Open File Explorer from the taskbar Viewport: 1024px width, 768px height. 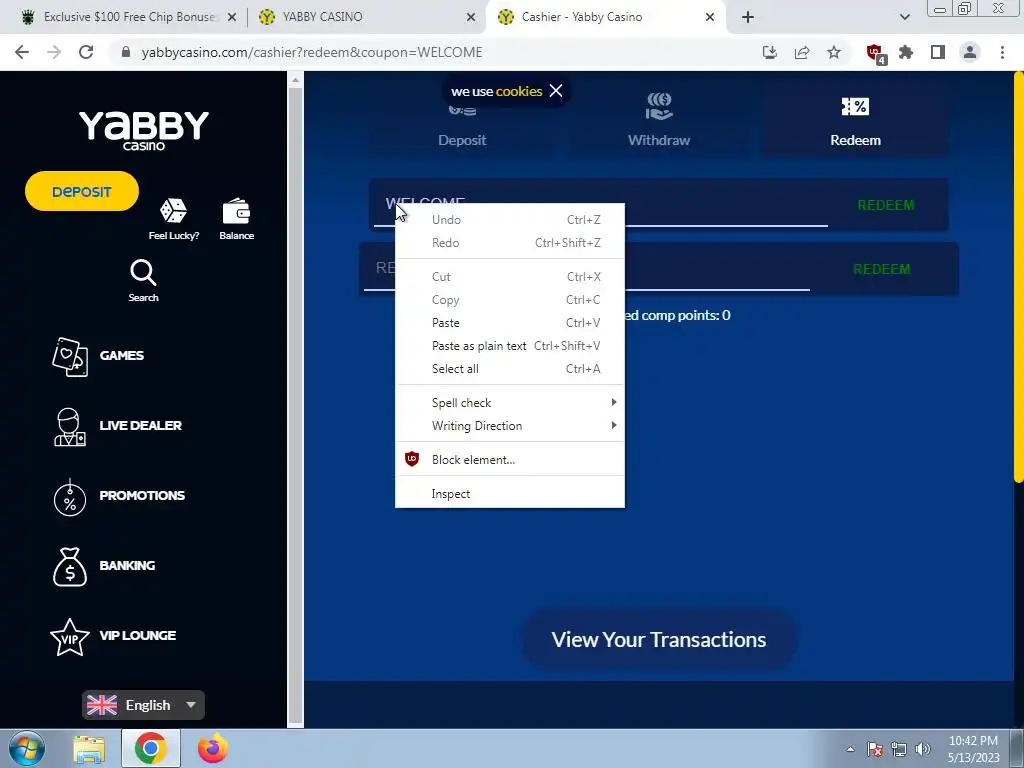(x=89, y=748)
